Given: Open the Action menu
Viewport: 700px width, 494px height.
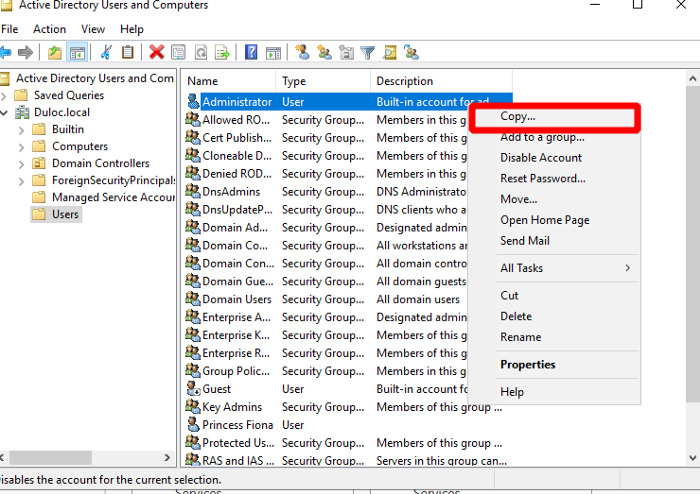Looking at the screenshot, I should (50, 29).
